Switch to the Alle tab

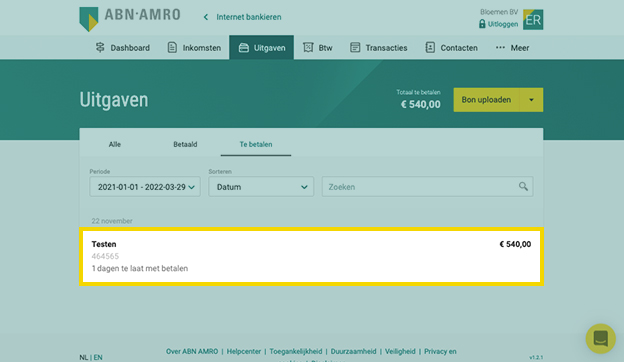point(115,144)
